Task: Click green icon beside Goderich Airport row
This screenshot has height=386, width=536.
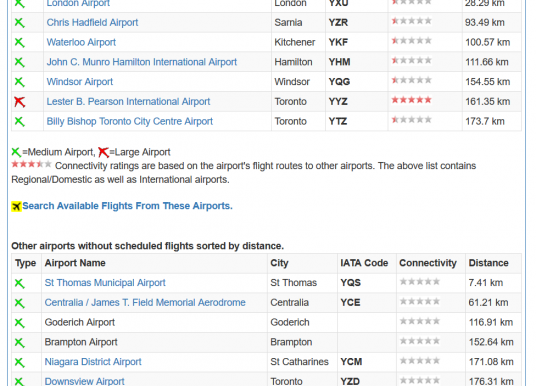Action: pos(19,323)
